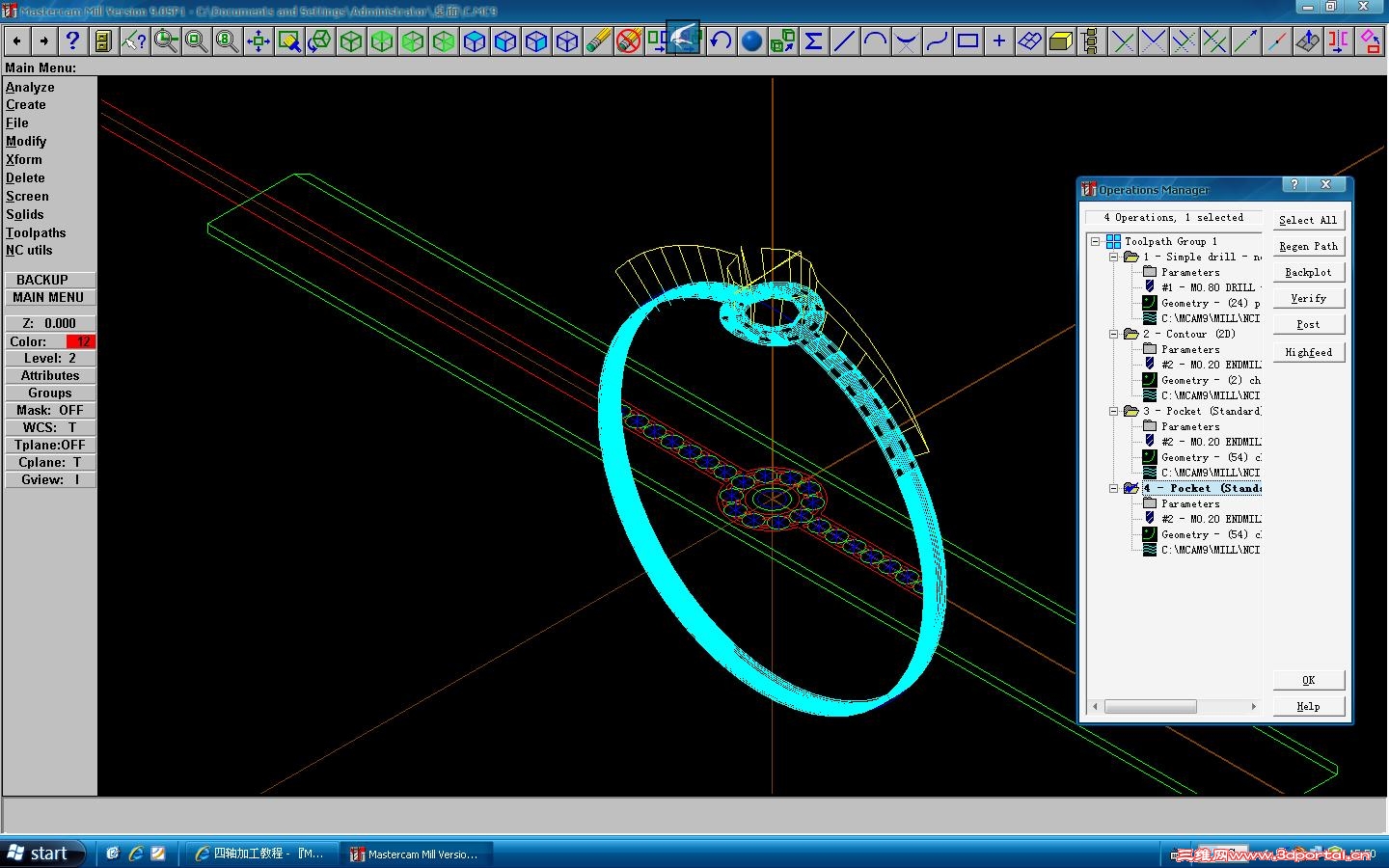This screenshot has width=1389, height=868.
Task: Open the NC utils menu
Action: click(x=29, y=250)
